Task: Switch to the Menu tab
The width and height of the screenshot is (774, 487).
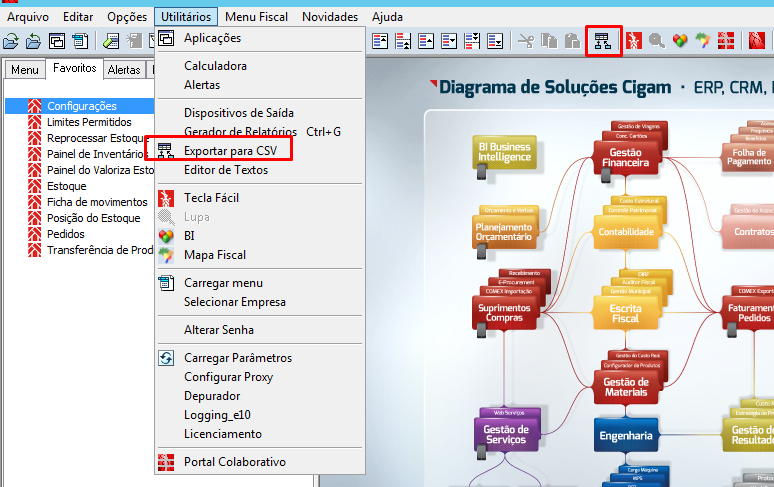Action: 25,70
